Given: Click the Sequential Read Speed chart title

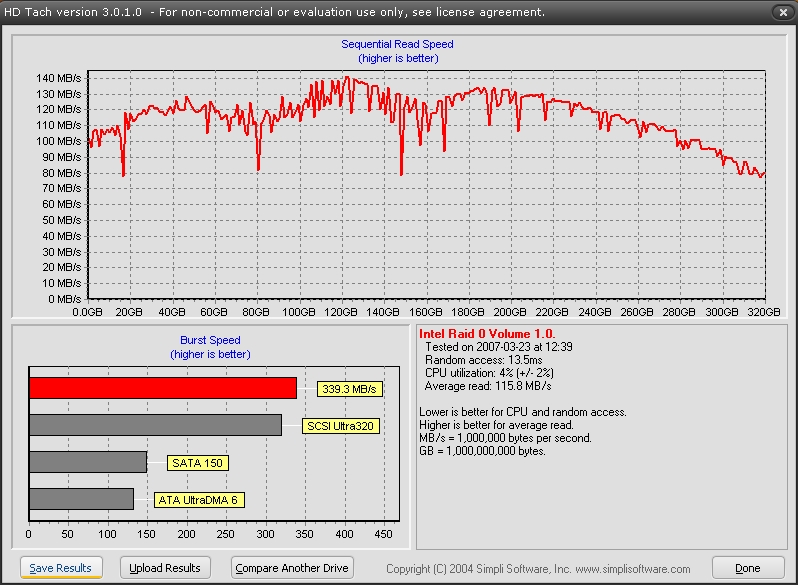Looking at the screenshot, I should tap(397, 44).
